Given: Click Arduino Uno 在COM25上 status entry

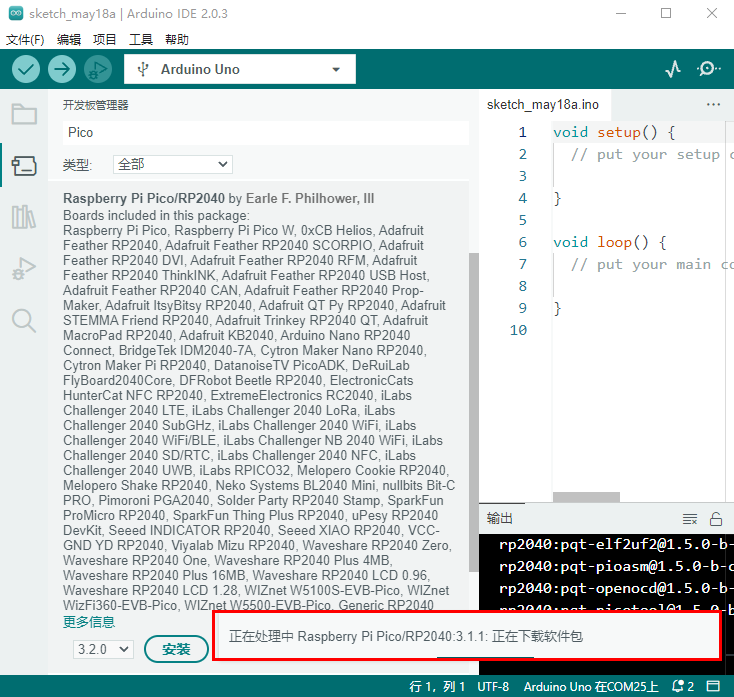Looking at the screenshot, I should 591,687.
